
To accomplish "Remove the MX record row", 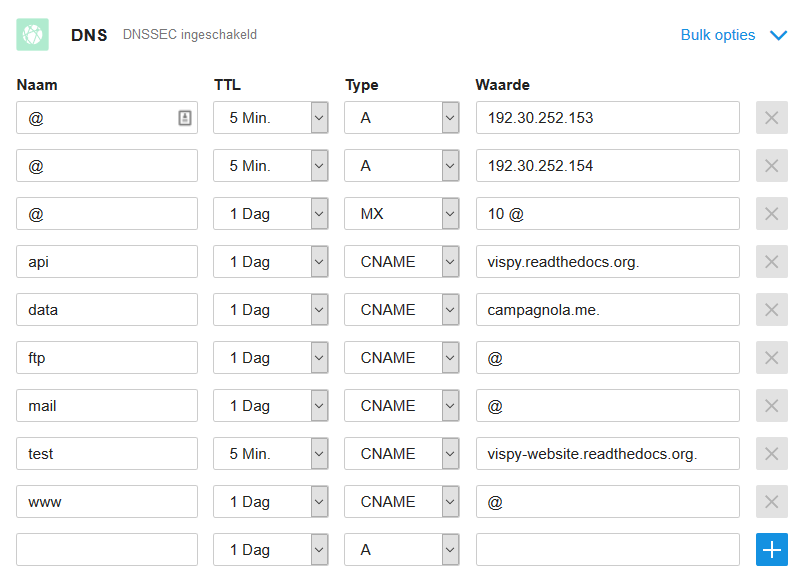I will [x=771, y=213].
